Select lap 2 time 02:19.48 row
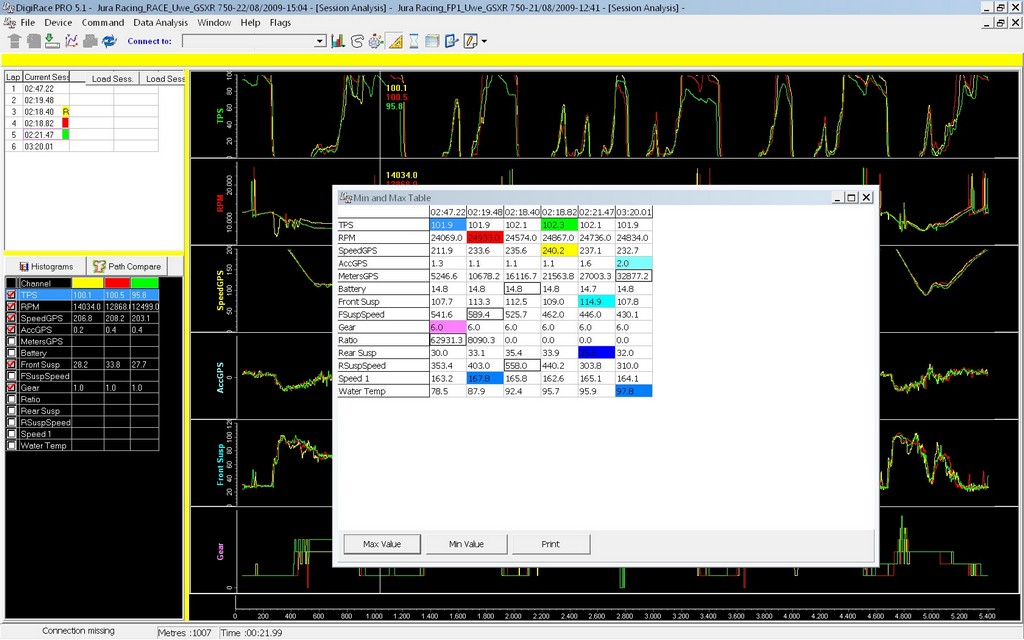The image size is (1024, 640). tap(39, 100)
